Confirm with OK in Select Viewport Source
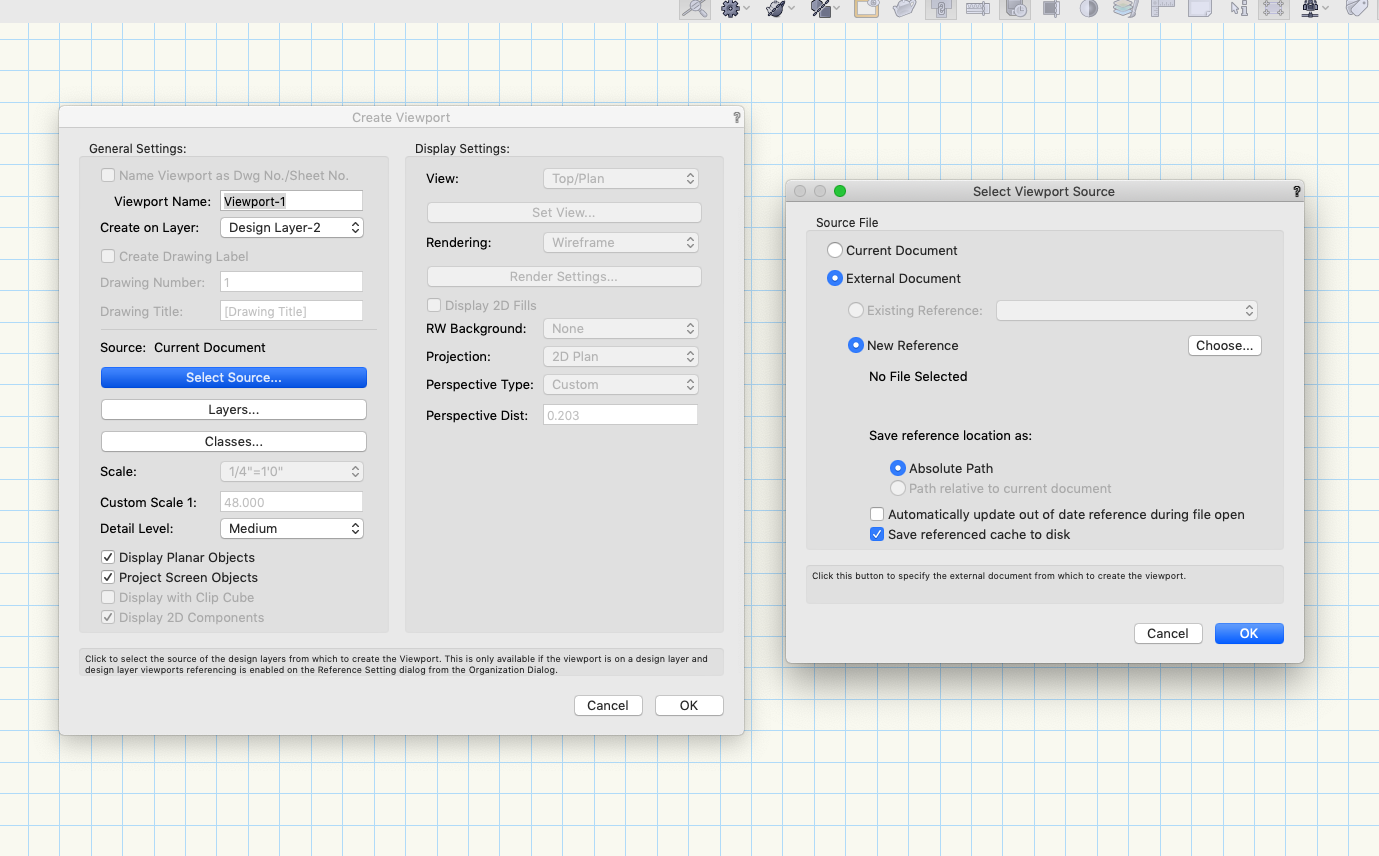The image size is (1379, 856). click(1248, 634)
